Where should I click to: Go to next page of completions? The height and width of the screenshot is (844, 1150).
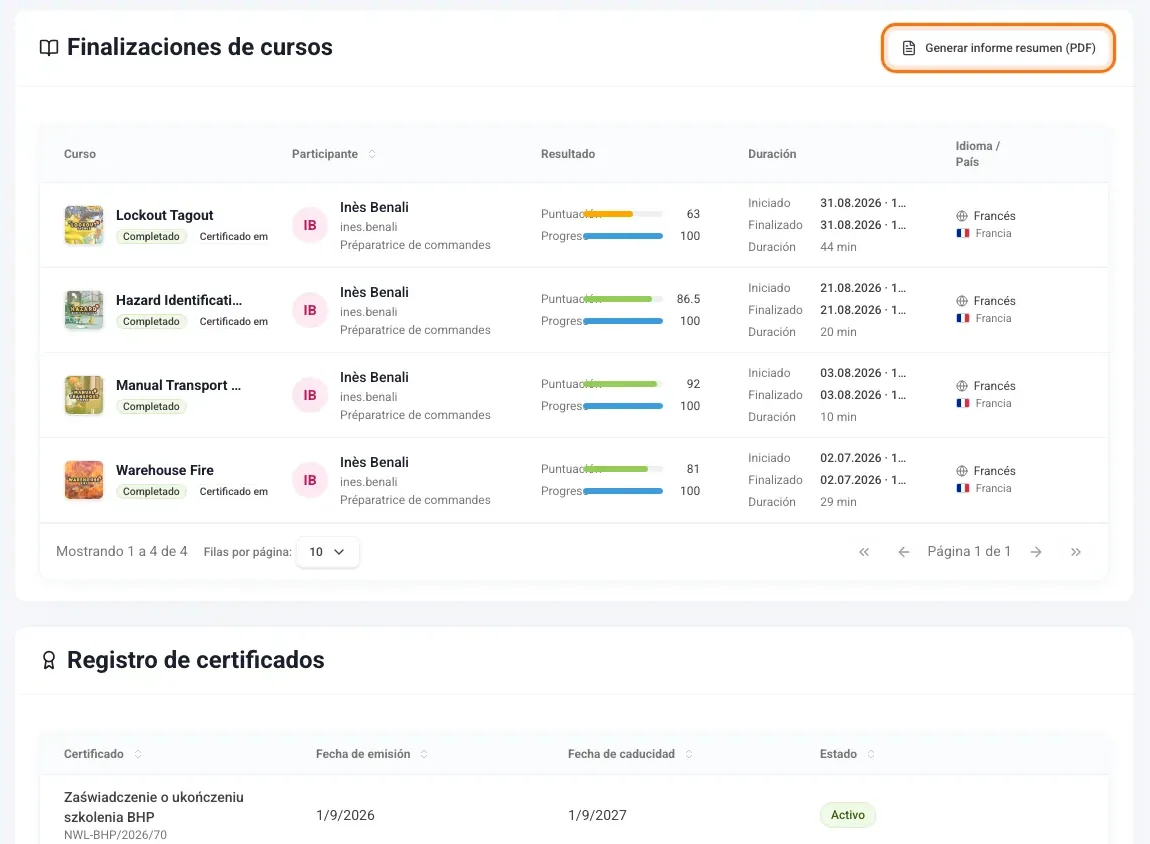pos(1036,552)
